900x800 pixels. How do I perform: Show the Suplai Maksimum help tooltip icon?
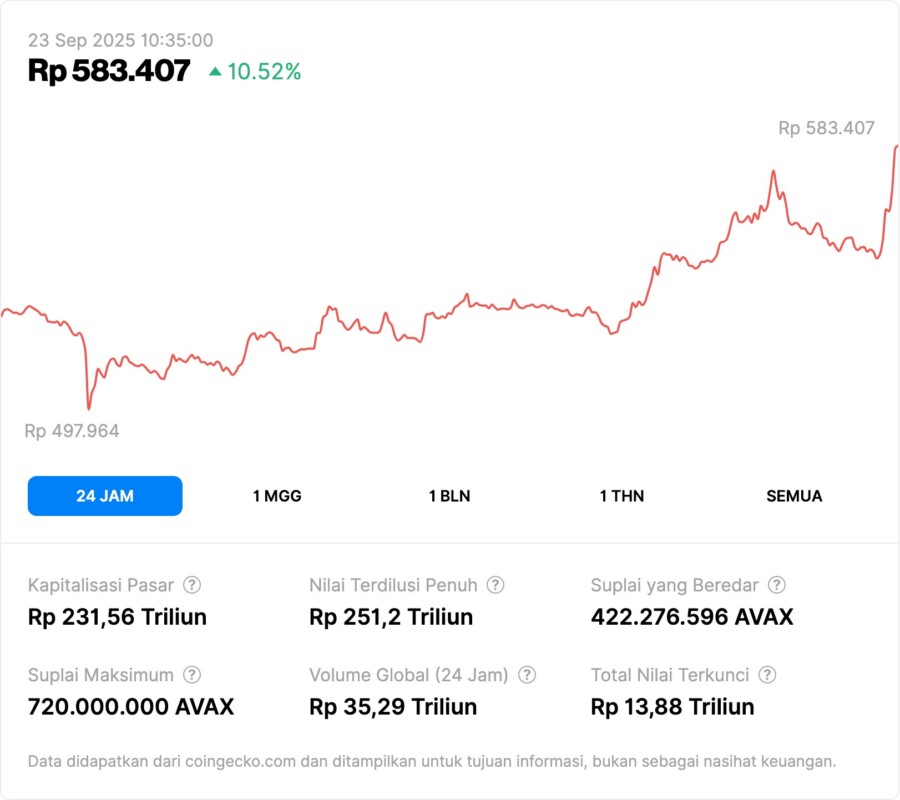coord(192,675)
